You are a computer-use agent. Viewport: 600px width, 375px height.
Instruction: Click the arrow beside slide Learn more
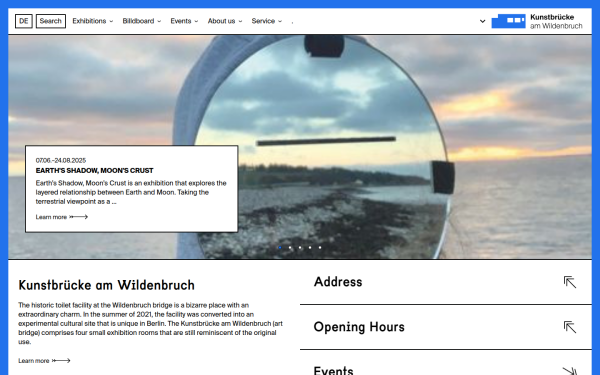[x=78, y=217]
